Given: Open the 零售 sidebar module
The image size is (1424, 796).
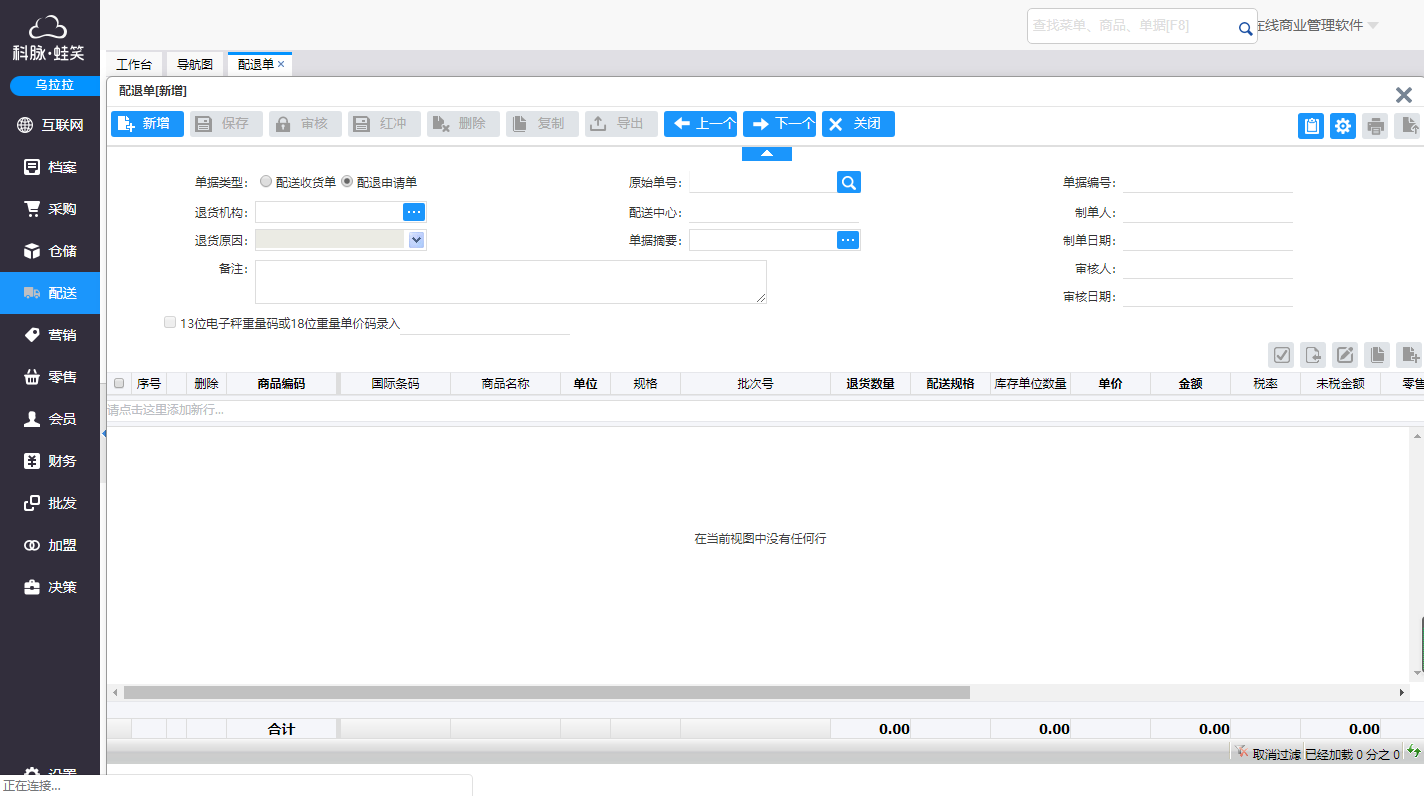Looking at the screenshot, I should pos(50,377).
